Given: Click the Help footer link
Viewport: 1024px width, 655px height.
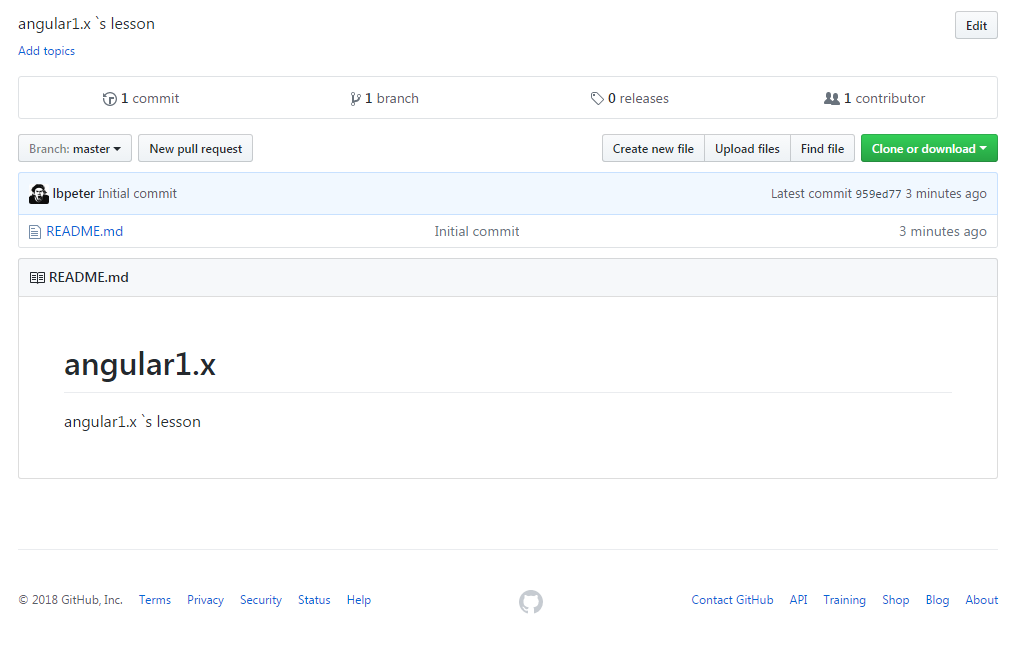Looking at the screenshot, I should 359,600.
